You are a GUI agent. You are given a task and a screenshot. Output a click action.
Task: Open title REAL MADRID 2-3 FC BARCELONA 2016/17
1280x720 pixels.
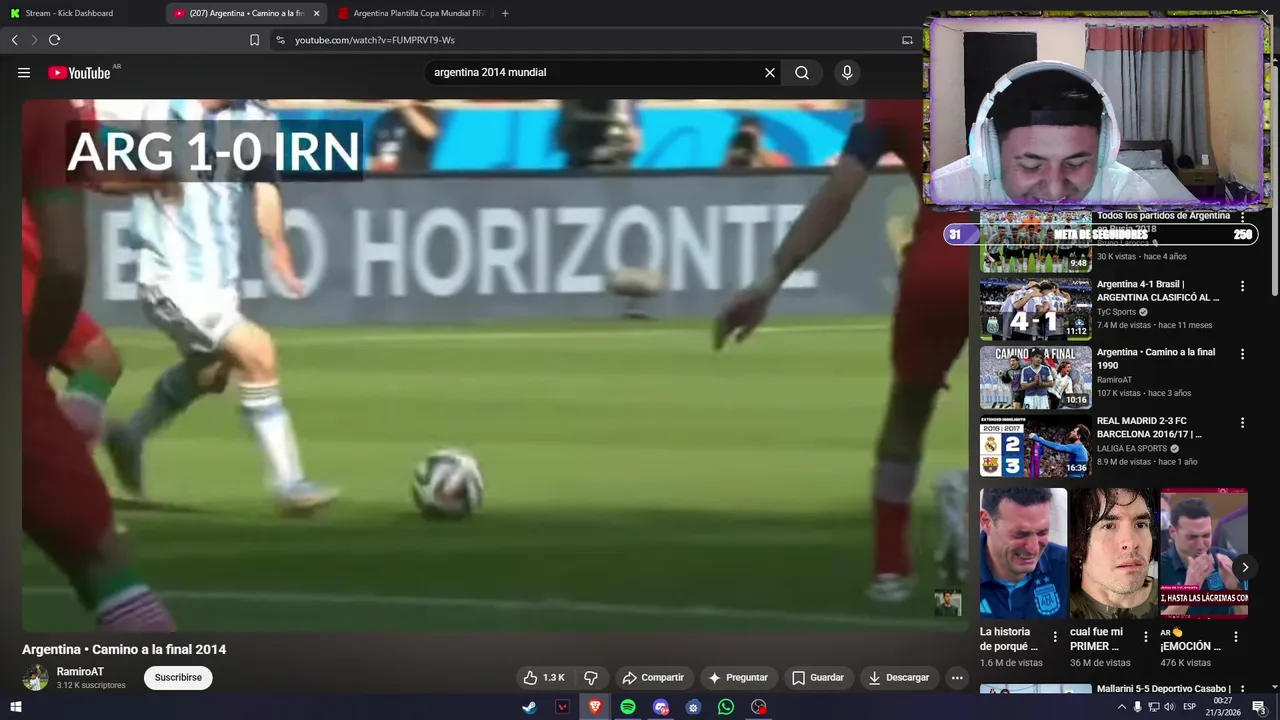[1150, 428]
